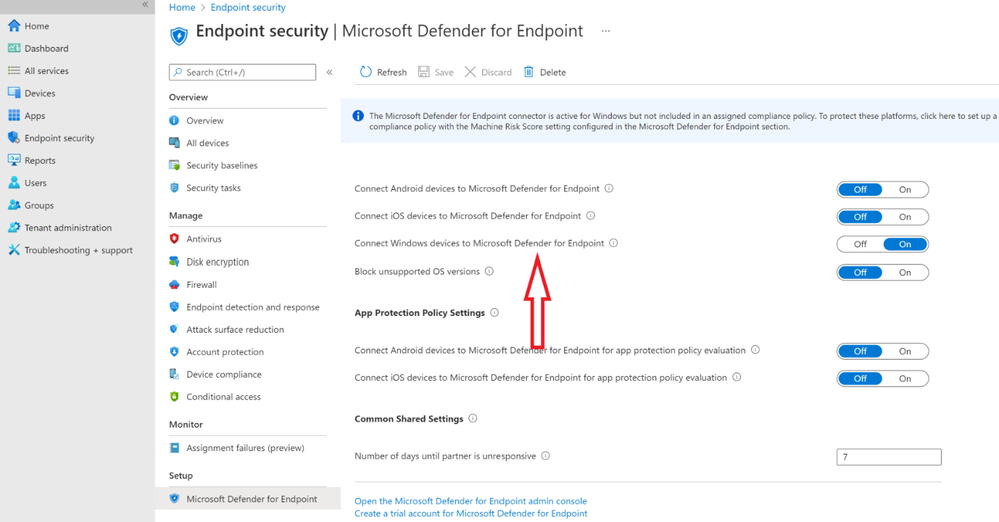Click the Apps grid icon
The height and width of the screenshot is (522, 999).
[x=14, y=115]
